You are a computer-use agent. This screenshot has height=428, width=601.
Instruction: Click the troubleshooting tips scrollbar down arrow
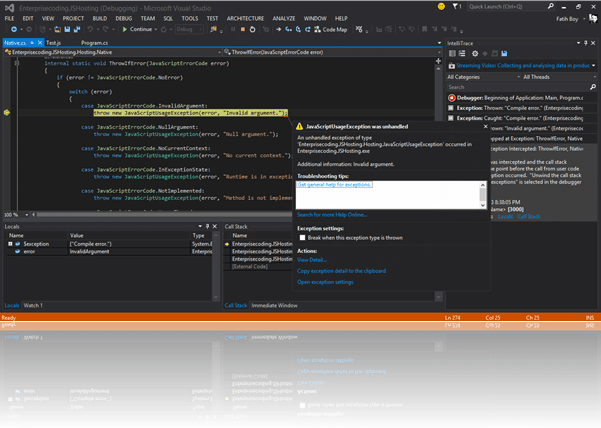(483, 205)
